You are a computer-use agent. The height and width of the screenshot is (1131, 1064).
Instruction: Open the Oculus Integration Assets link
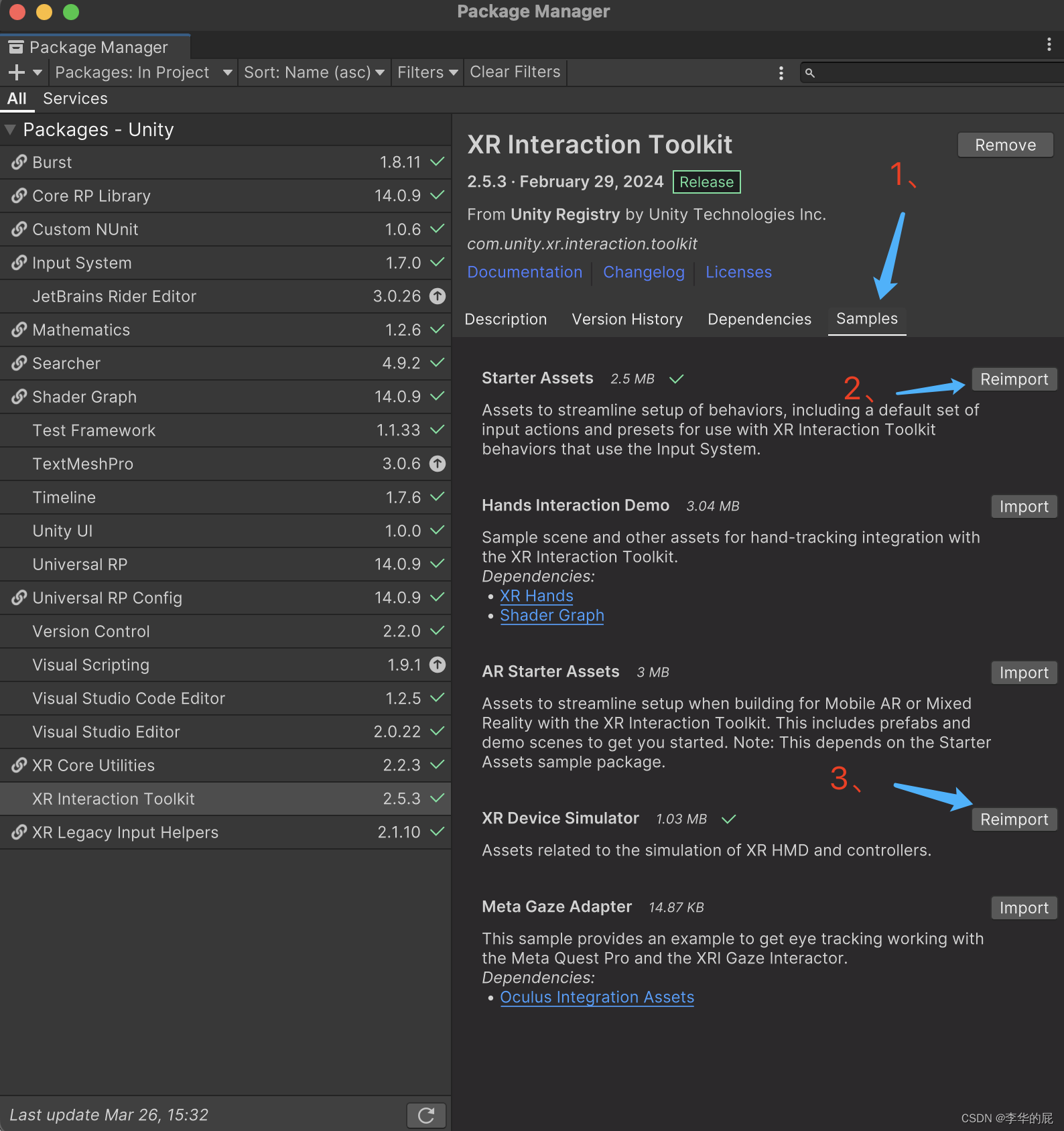[597, 998]
